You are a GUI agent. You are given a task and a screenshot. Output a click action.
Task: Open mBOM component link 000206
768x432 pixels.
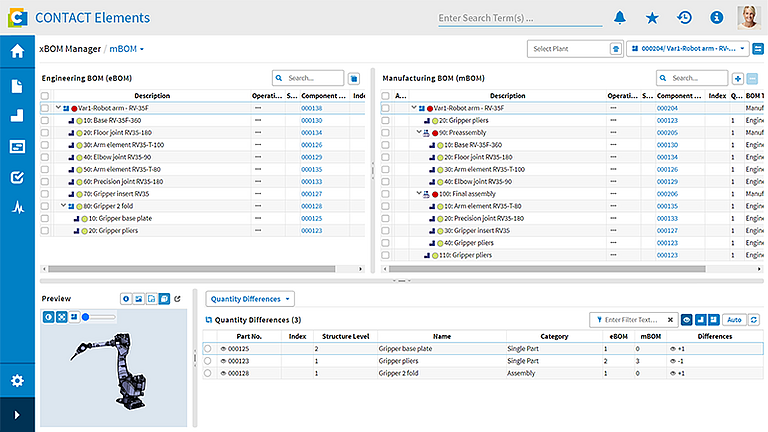pos(667,194)
